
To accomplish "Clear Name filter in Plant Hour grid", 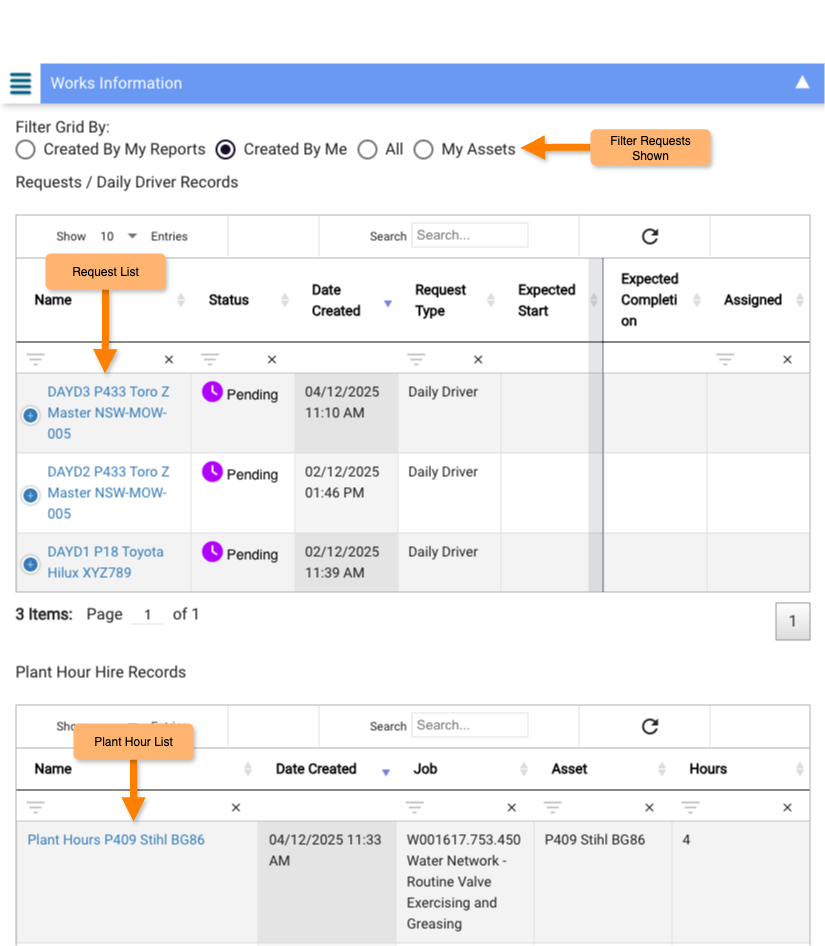I will click(x=236, y=807).
